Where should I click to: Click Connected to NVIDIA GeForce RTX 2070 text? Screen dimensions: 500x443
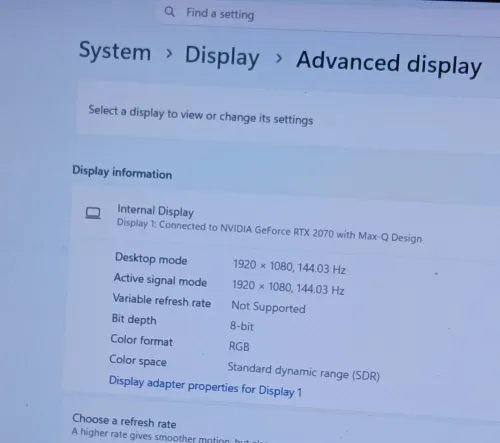pos(269,230)
